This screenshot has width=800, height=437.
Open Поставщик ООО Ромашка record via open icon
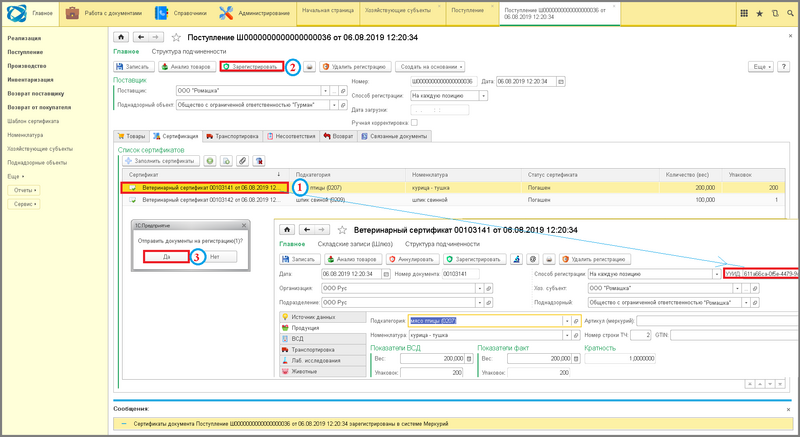[x=343, y=91]
